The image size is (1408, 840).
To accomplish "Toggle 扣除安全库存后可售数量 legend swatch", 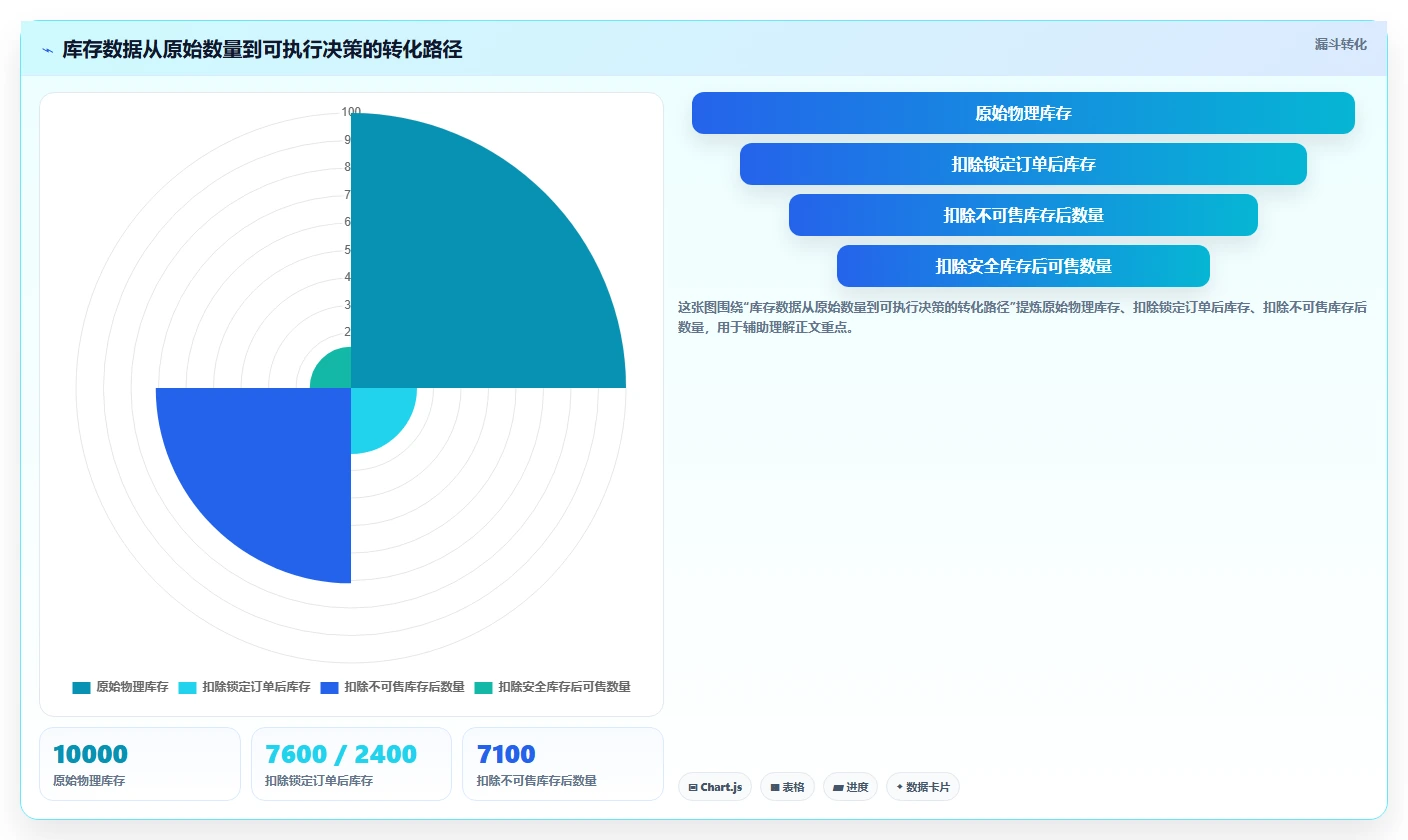I will [x=483, y=687].
